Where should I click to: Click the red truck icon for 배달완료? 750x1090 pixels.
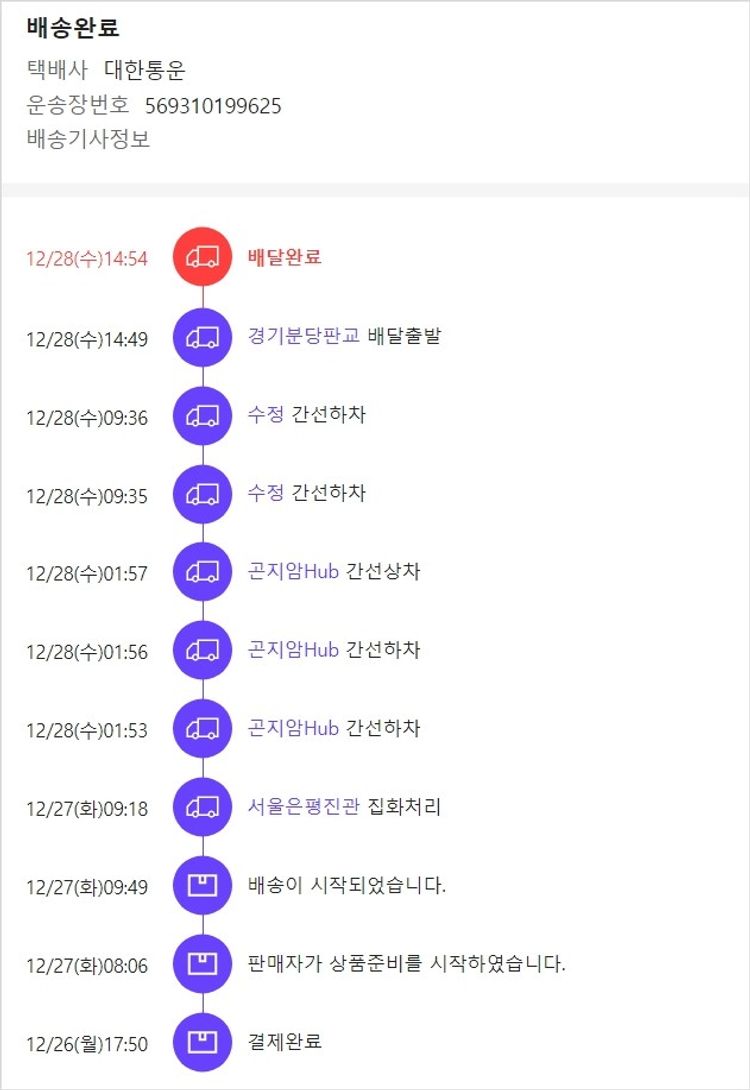203,258
